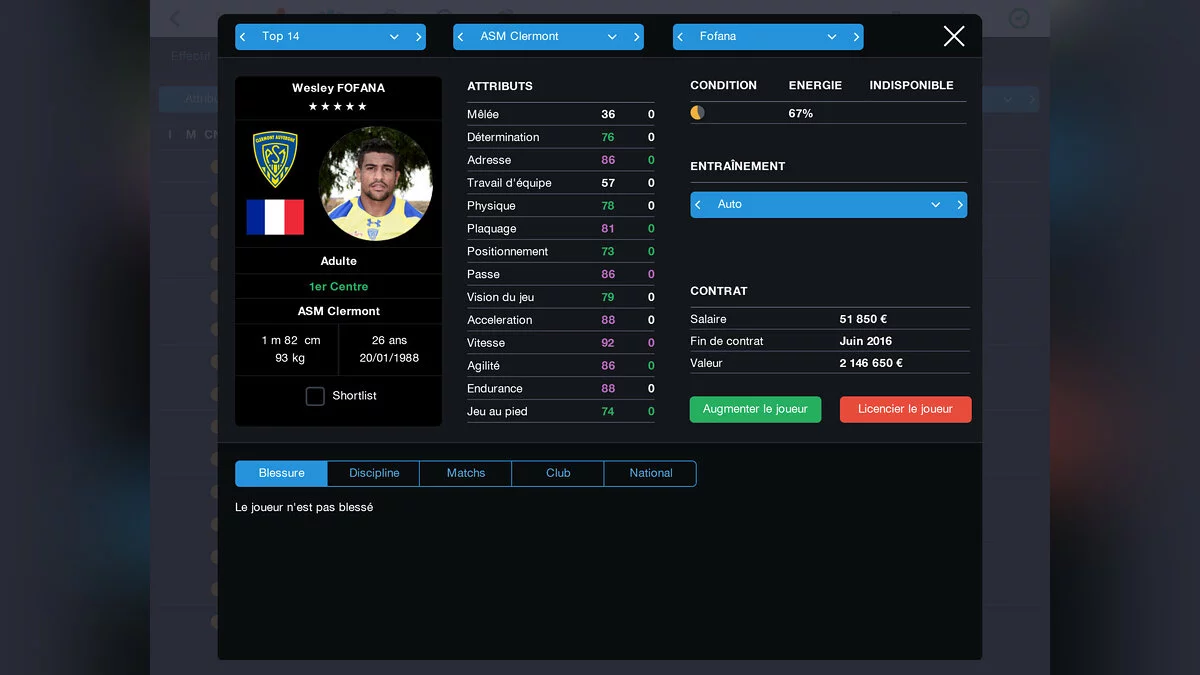Select previous training option before Auto
The height and width of the screenshot is (675, 1200).
(x=698, y=205)
